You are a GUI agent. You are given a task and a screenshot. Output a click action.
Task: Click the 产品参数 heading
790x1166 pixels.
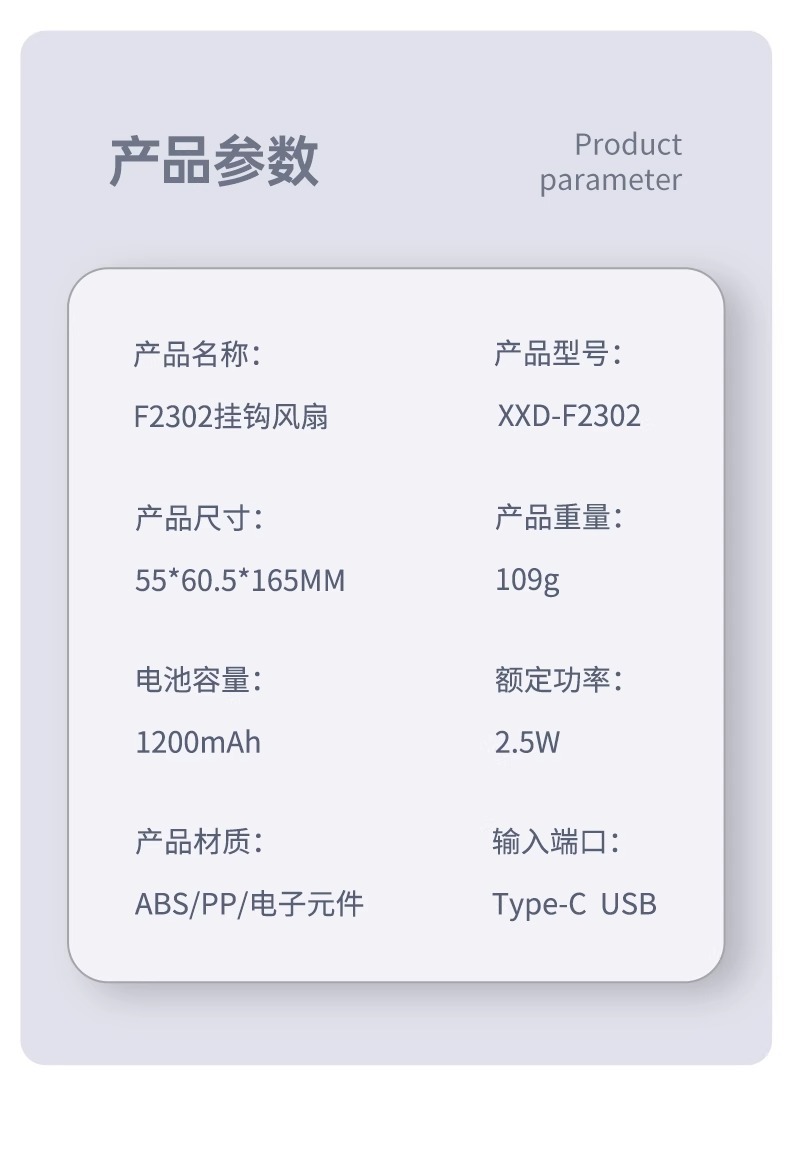[213, 161]
